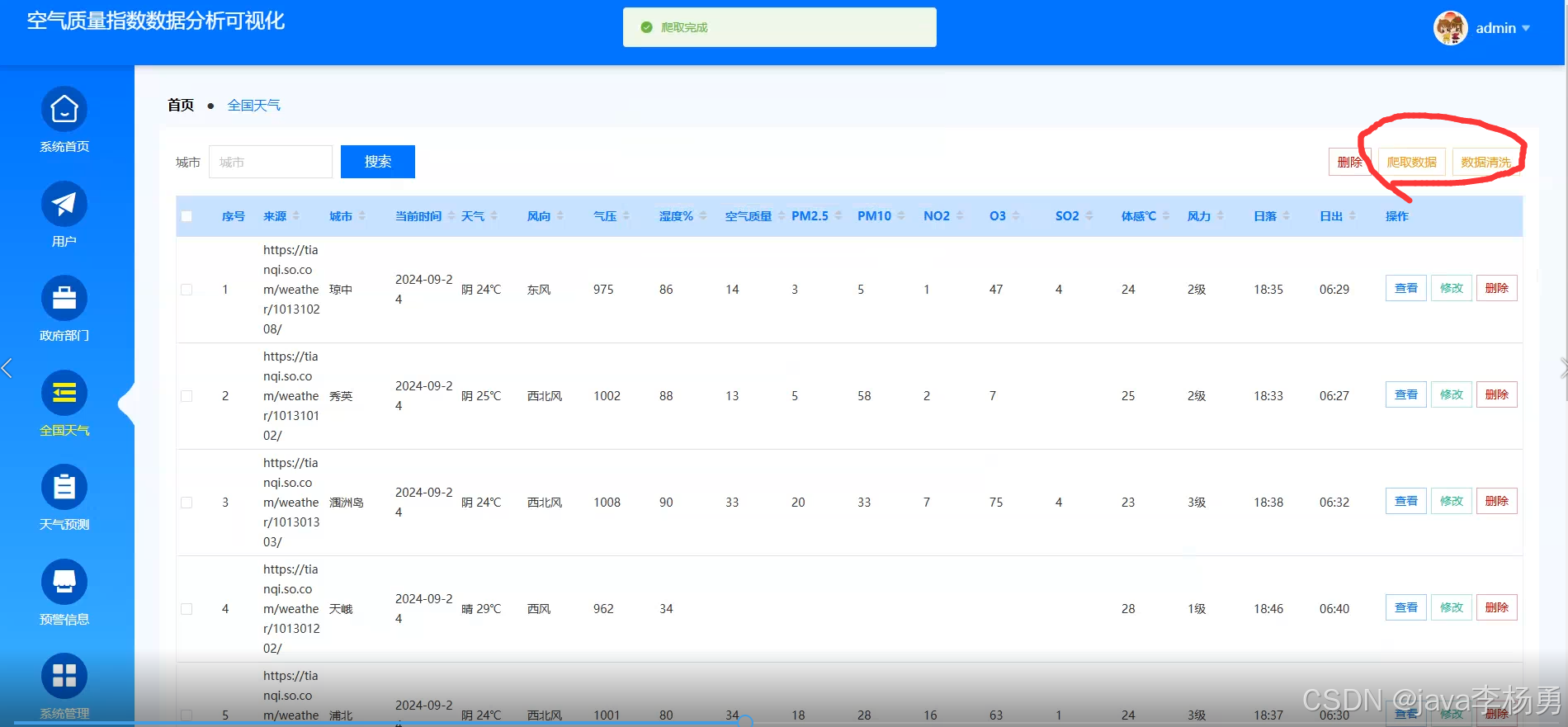Click the 数据清洗 button
Viewport: 1568px width, 727px height.
pos(1485,162)
